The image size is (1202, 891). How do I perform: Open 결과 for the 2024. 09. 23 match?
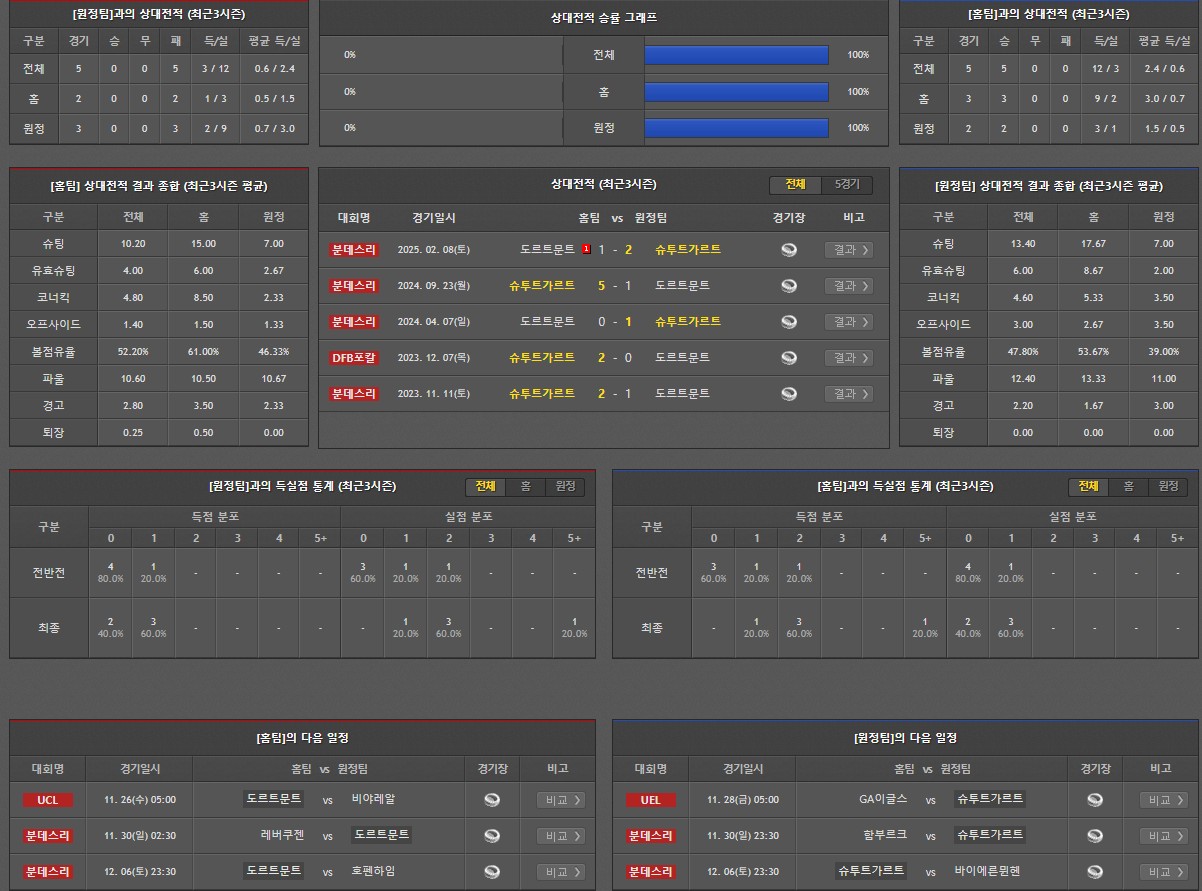click(x=848, y=286)
